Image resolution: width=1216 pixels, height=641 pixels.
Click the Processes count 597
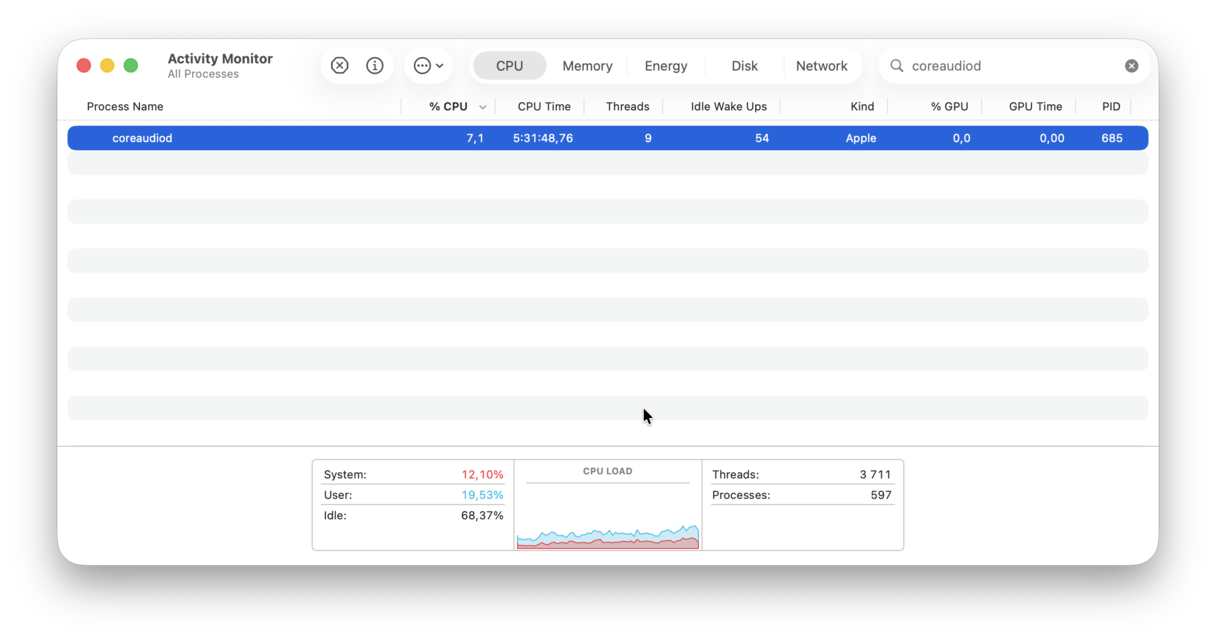(x=881, y=495)
